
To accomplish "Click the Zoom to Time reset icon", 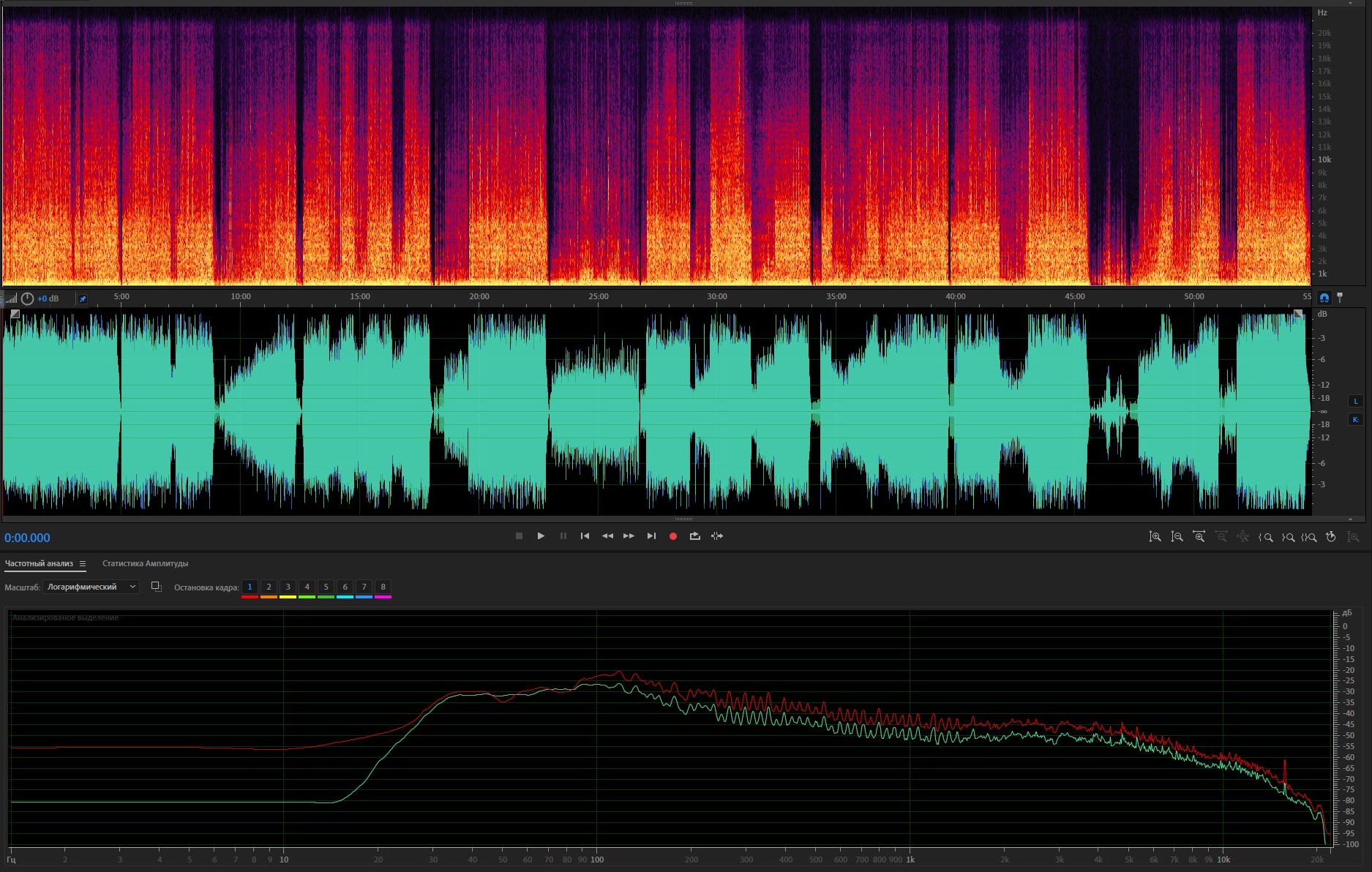I will pyautogui.click(x=1331, y=537).
